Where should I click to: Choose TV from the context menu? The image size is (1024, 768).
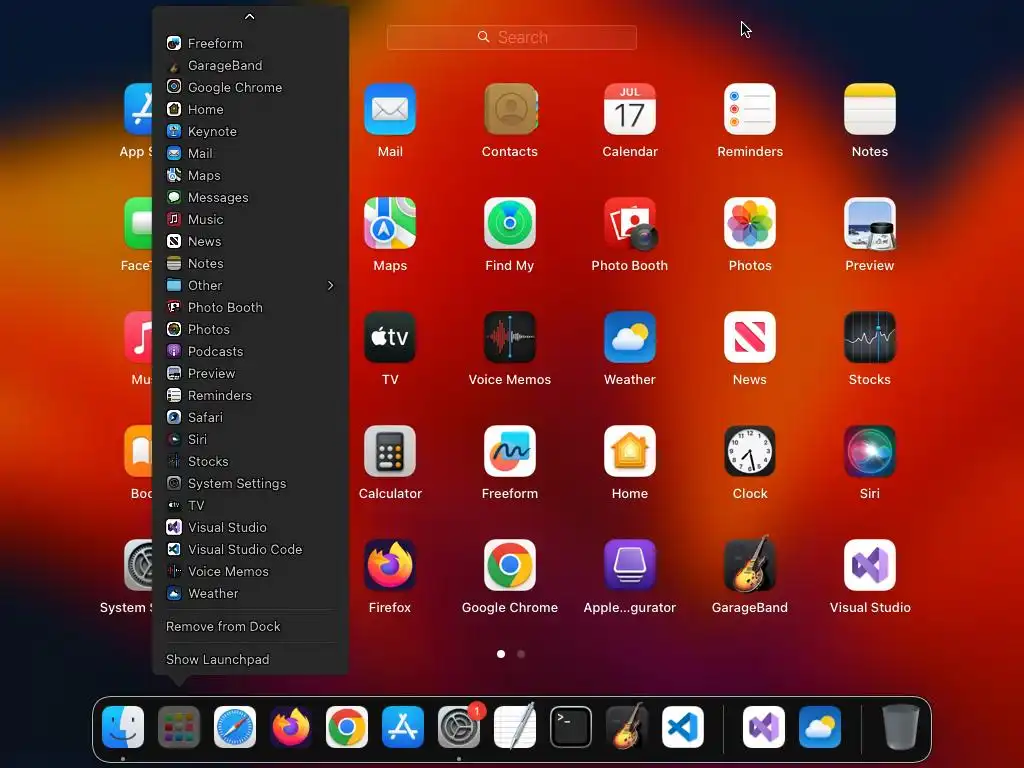[x=250, y=505]
